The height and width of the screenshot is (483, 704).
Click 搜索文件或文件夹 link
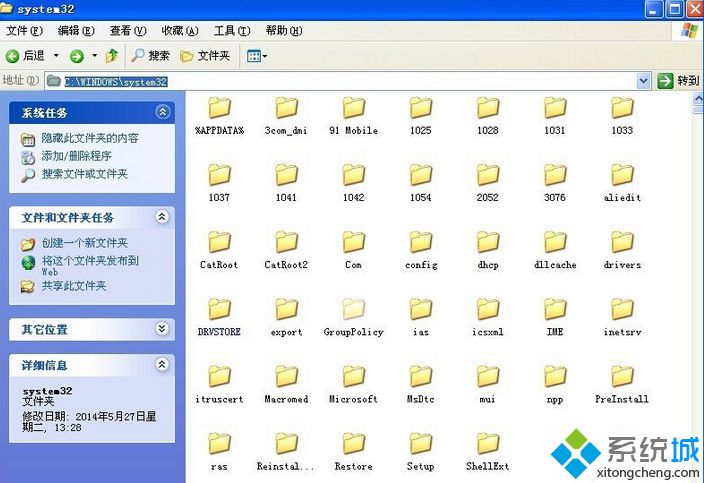85,174
